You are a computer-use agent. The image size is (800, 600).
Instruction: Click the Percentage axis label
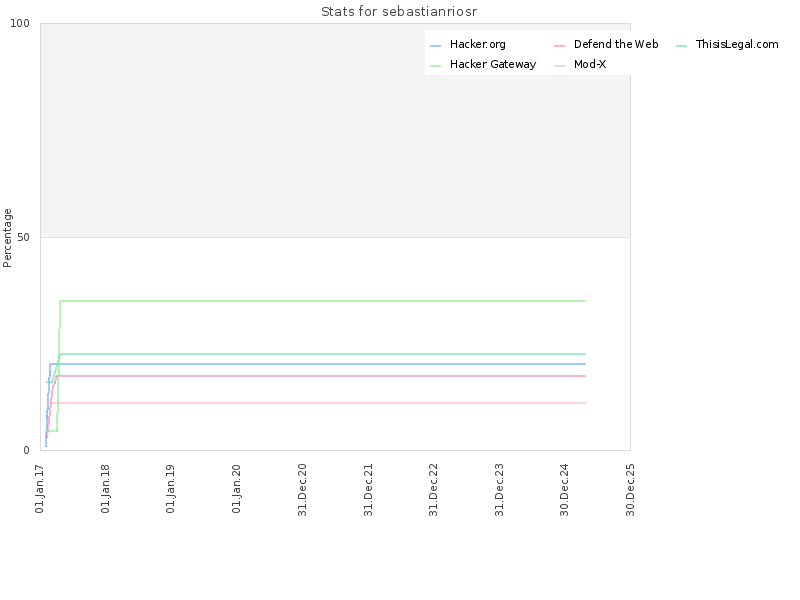coord(7,238)
